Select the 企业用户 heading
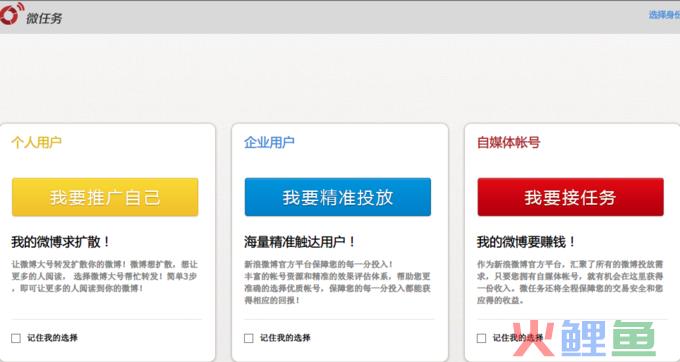680x362 pixels. click(269, 142)
